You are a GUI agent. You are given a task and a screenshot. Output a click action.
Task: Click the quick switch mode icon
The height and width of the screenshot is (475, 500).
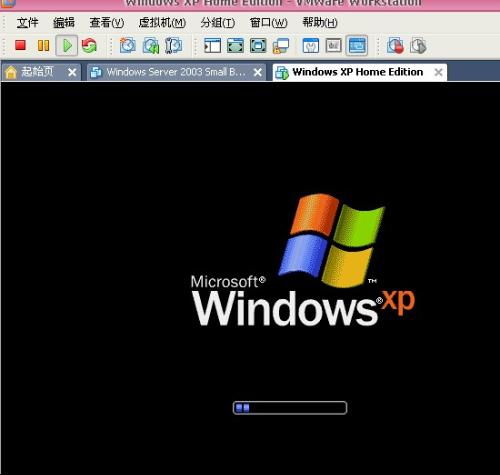pos(235,45)
